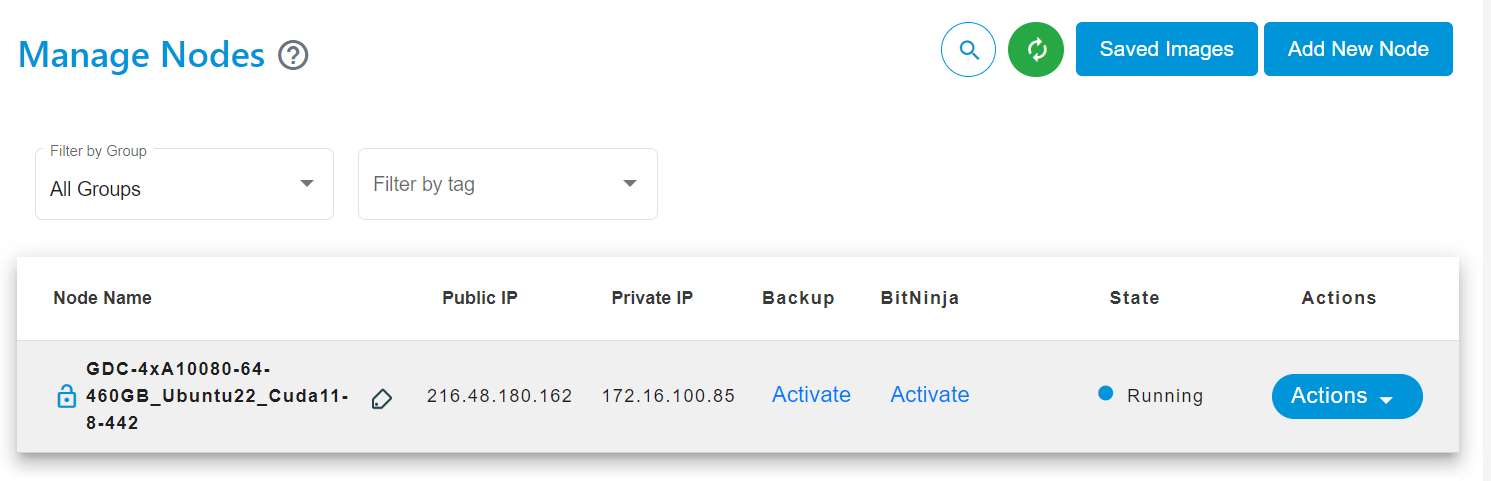The height and width of the screenshot is (481, 1491).
Task: Activate Backup for the node
Action: [811, 395]
